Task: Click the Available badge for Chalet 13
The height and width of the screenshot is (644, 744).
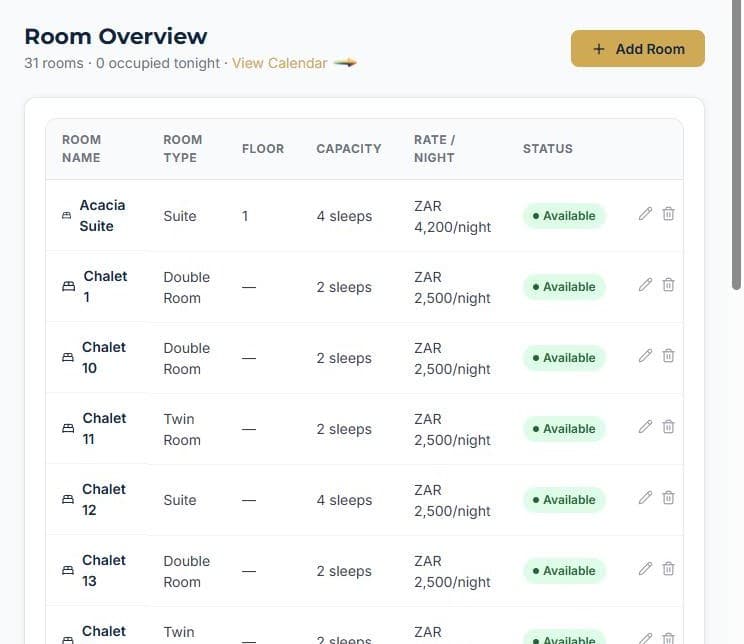Action: click(564, 571)
